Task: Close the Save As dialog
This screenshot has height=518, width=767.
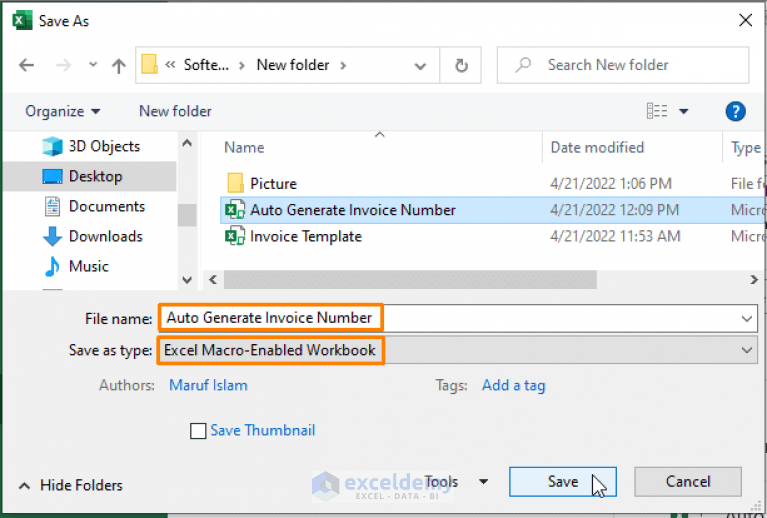Action: [745, 20]
